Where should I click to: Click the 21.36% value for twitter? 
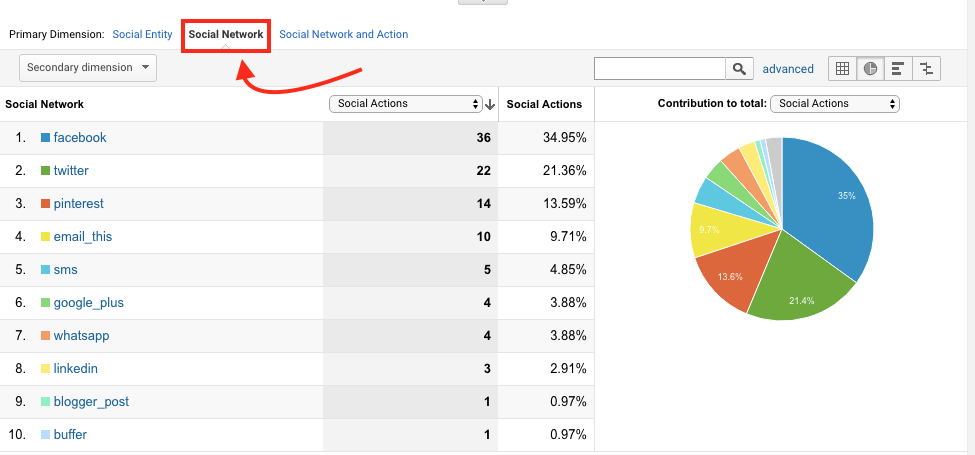pos(565,171)
